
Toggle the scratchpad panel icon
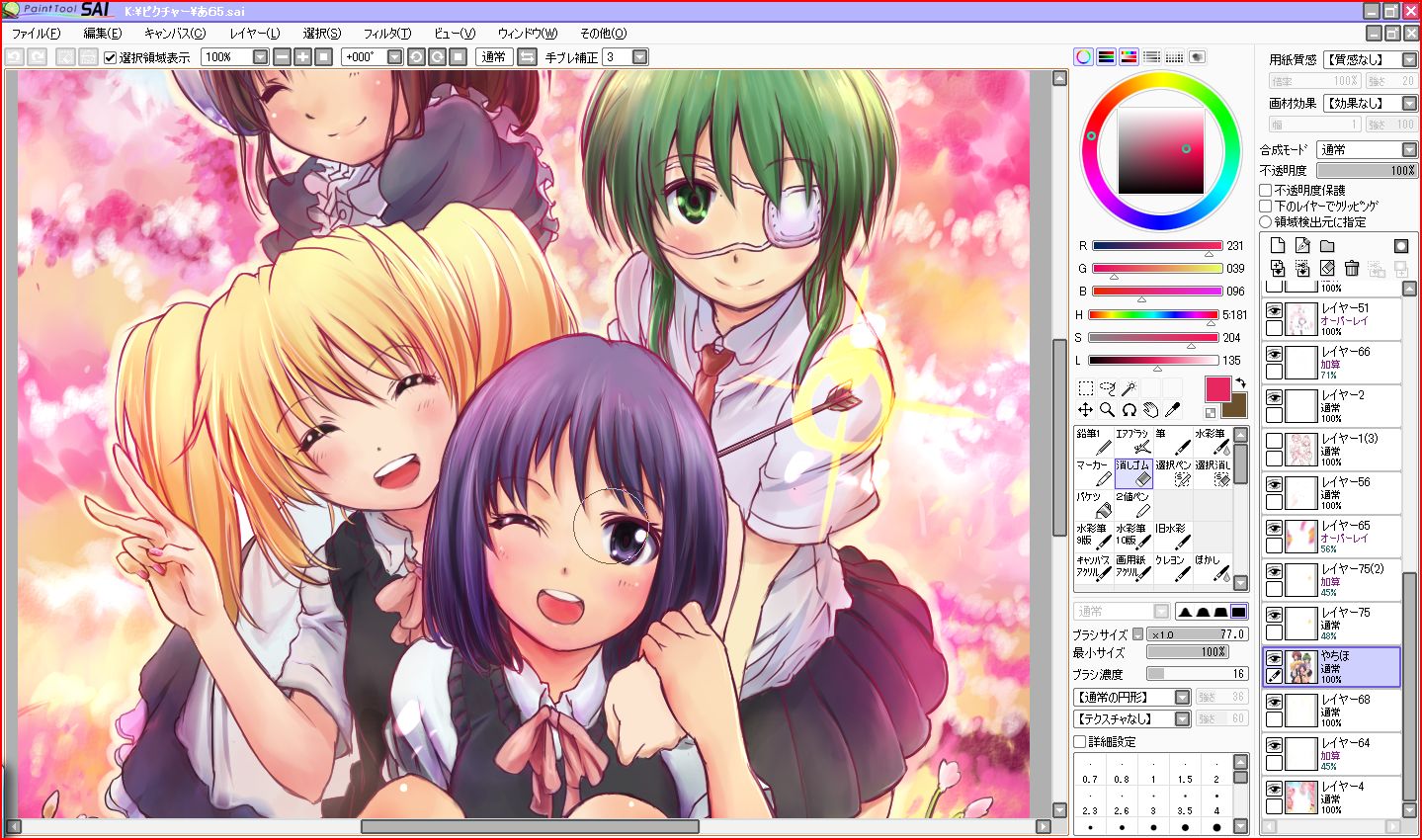coord(1198,57)
